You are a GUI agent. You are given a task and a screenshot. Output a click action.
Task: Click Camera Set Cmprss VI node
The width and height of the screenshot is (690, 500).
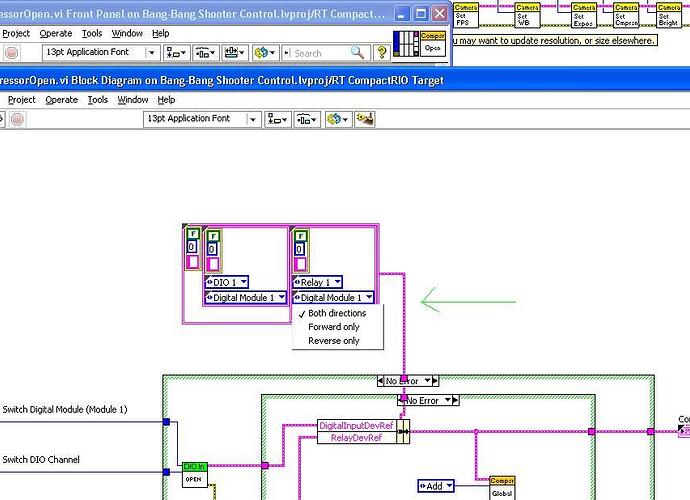(x=626, y=16)
